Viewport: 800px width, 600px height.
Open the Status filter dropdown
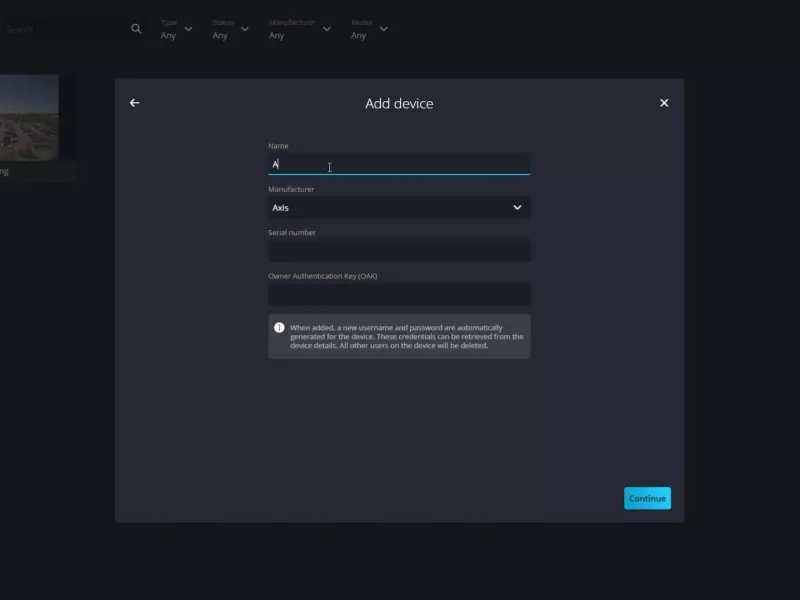(x=230, y=29)
